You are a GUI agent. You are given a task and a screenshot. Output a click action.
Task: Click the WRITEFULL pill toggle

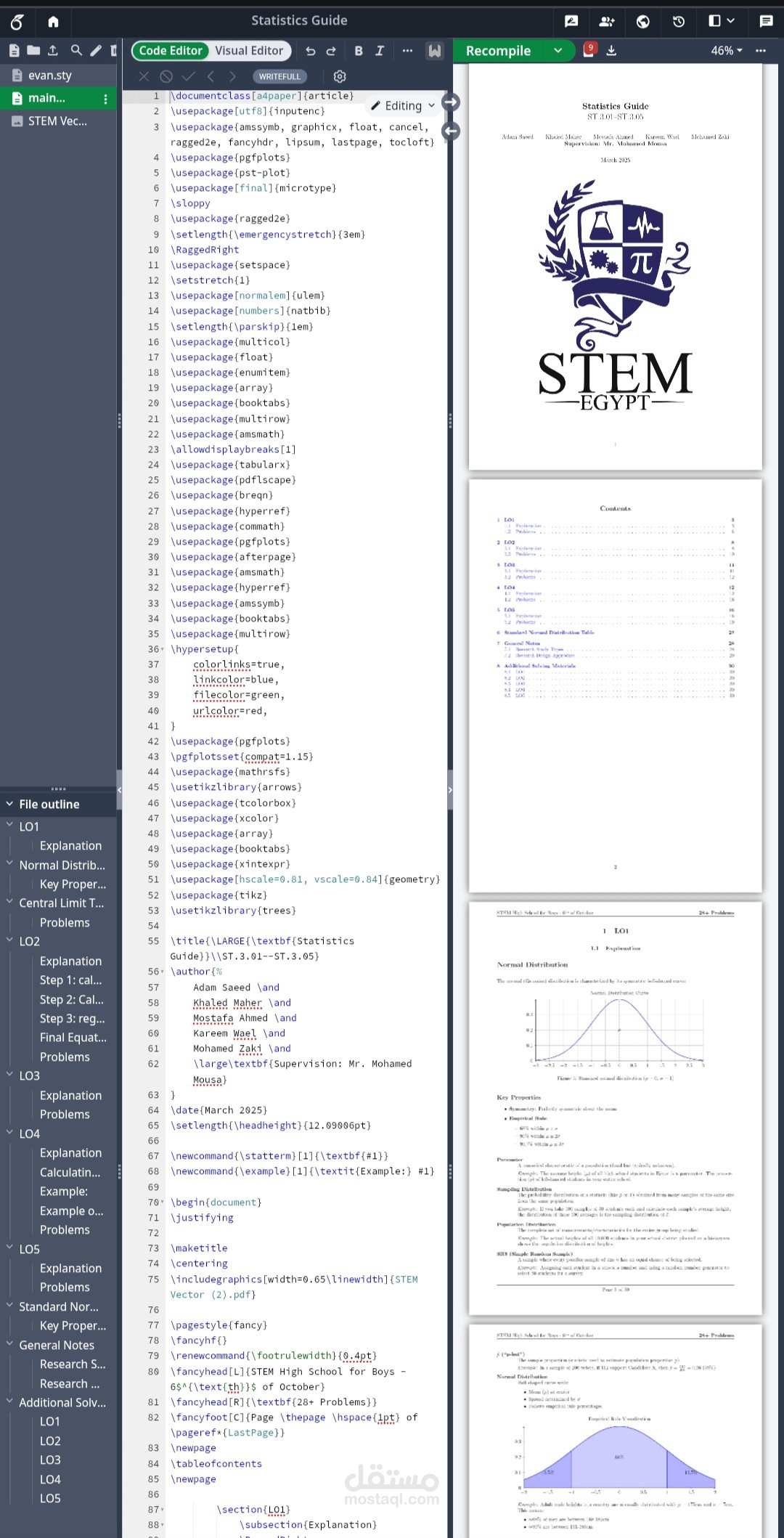pyautogui.click(x=279, y=76)
